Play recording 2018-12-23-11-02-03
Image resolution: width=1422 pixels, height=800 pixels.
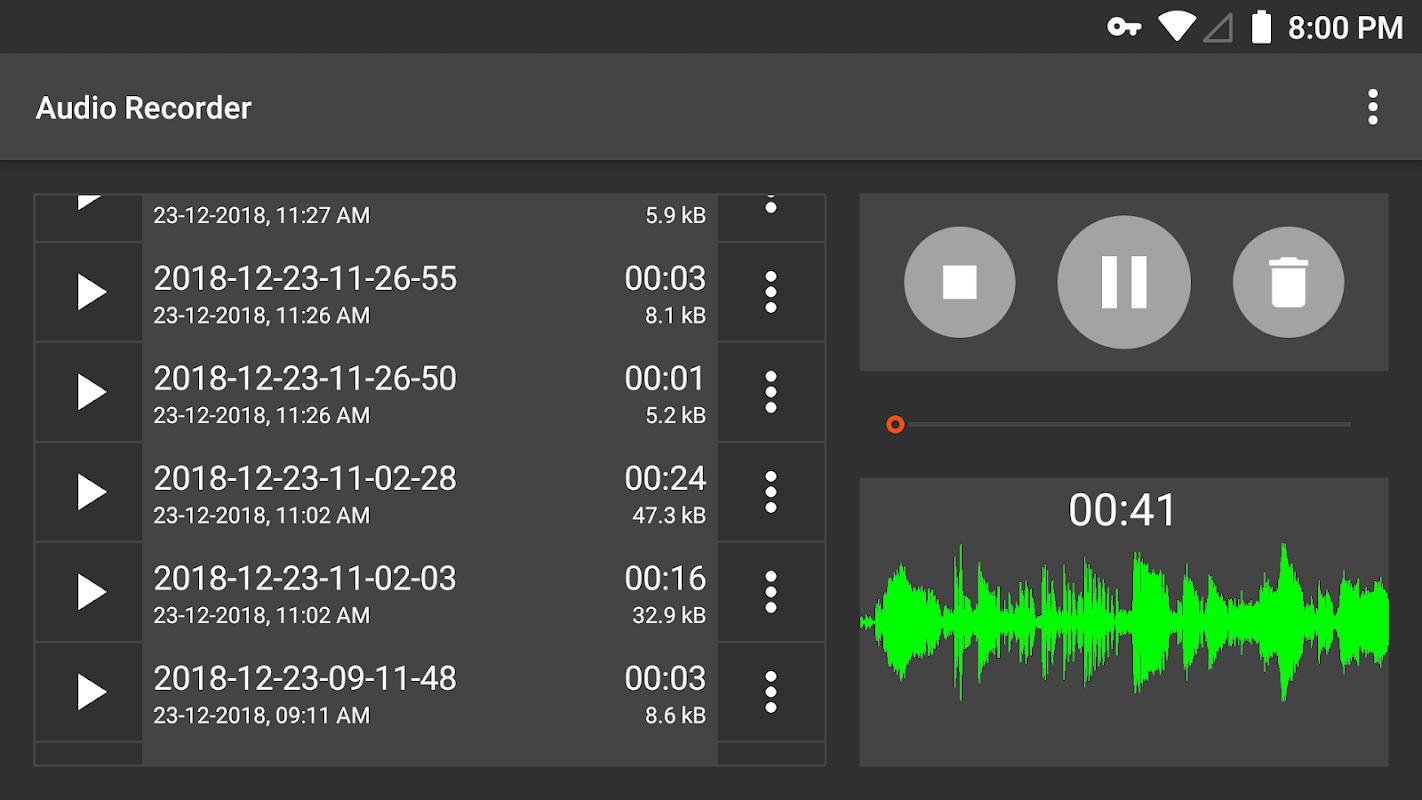coord(90,592)
